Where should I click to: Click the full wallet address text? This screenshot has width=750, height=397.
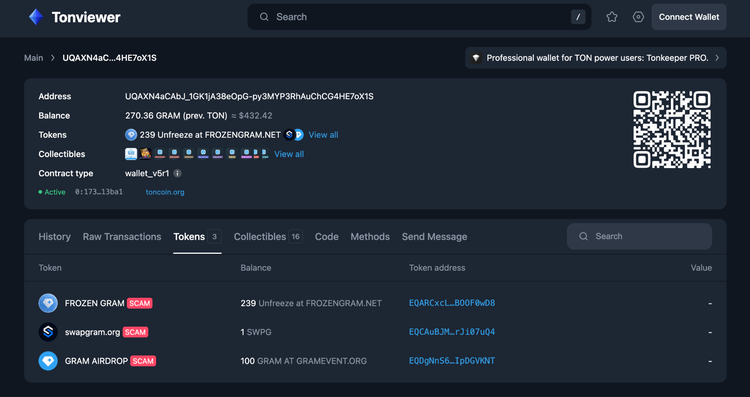[249, 97]
